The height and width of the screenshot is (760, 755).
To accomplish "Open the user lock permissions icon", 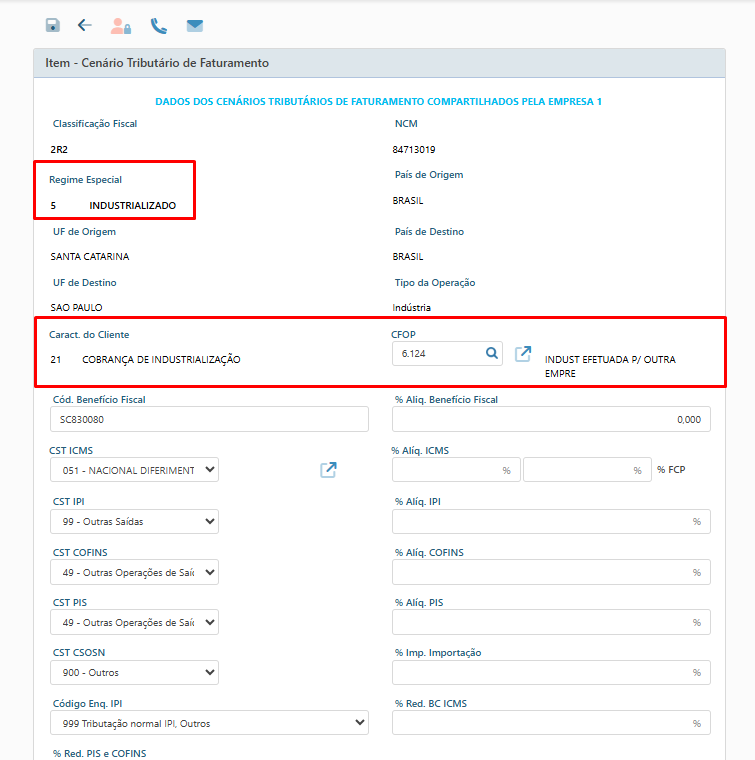I will click(x=121, y=26).
